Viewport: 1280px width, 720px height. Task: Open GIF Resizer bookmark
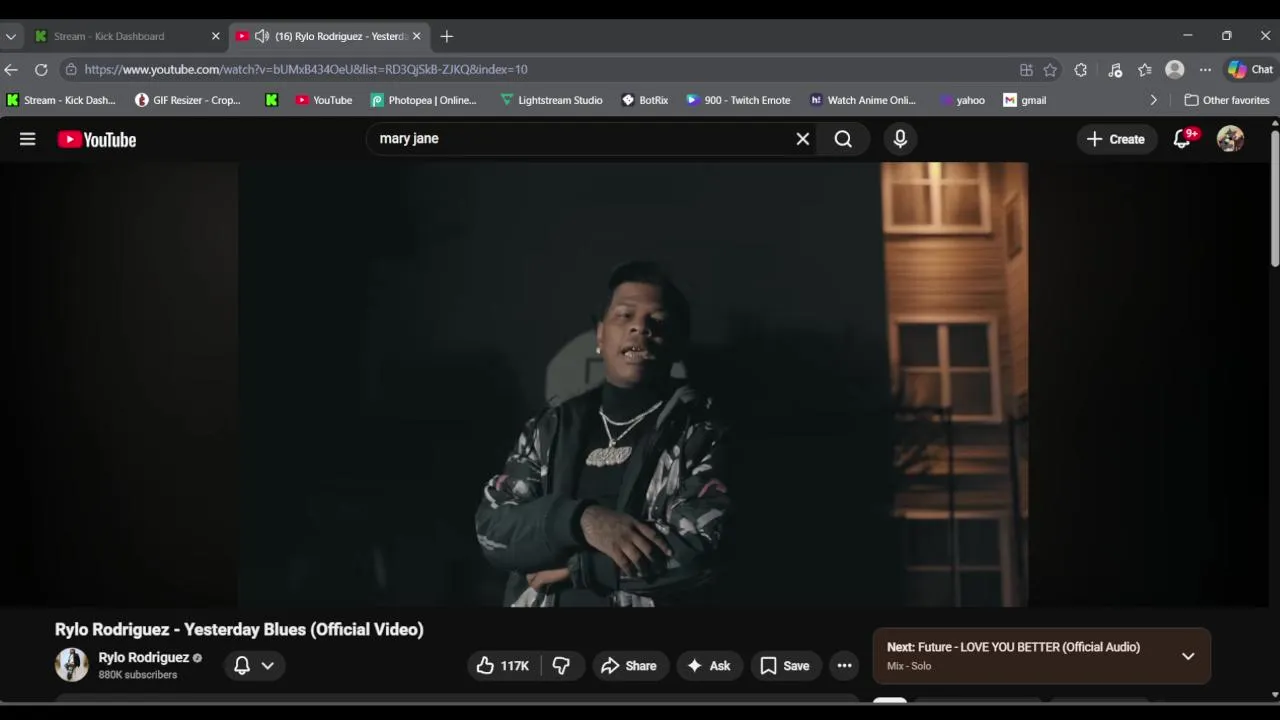point(189,100)
